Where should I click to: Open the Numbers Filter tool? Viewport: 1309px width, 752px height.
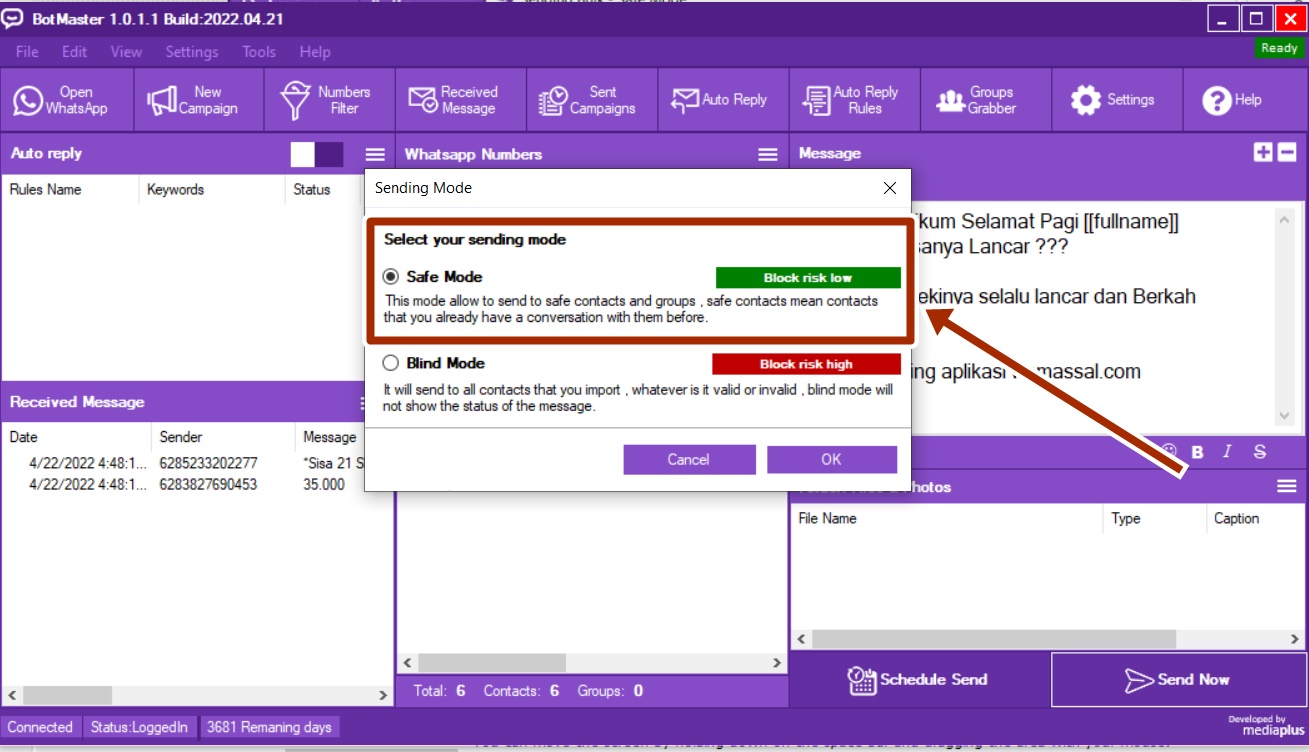(329, 100)
